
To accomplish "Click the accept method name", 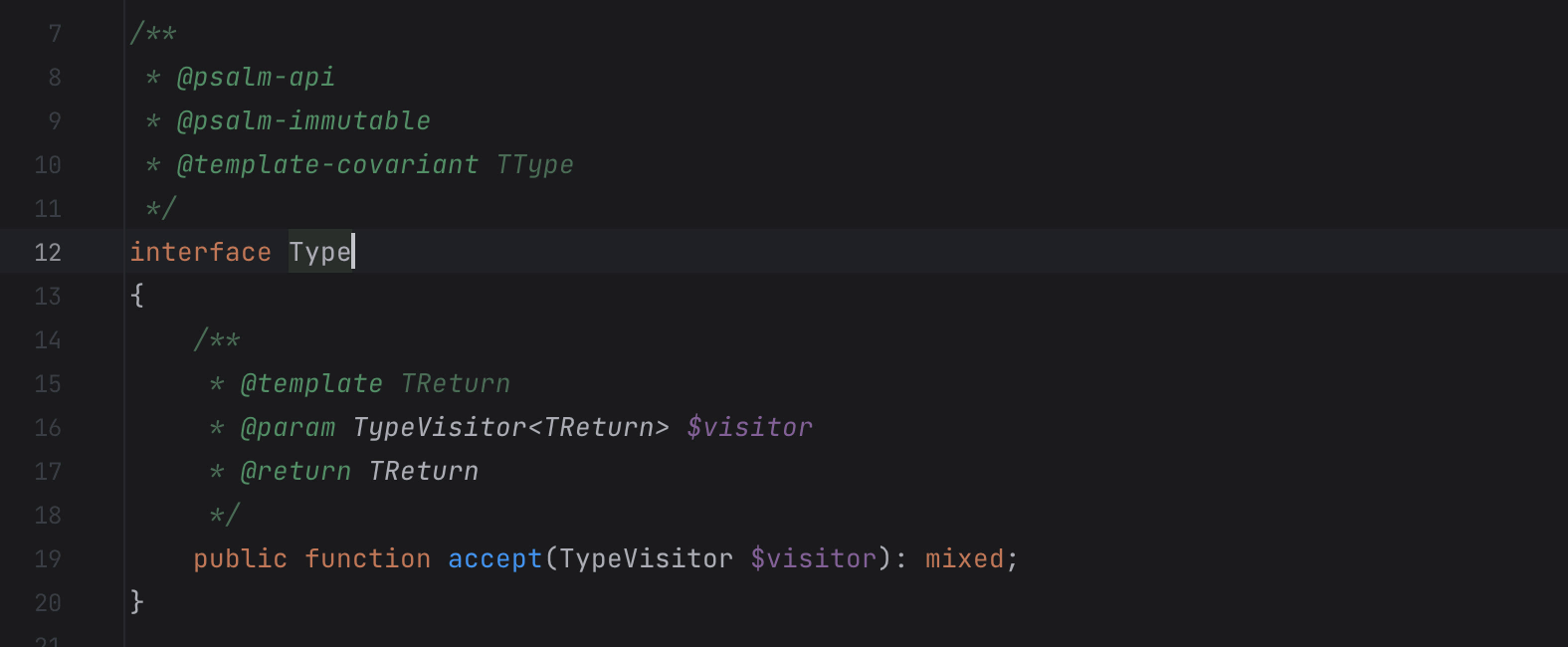I will [494, 559].
